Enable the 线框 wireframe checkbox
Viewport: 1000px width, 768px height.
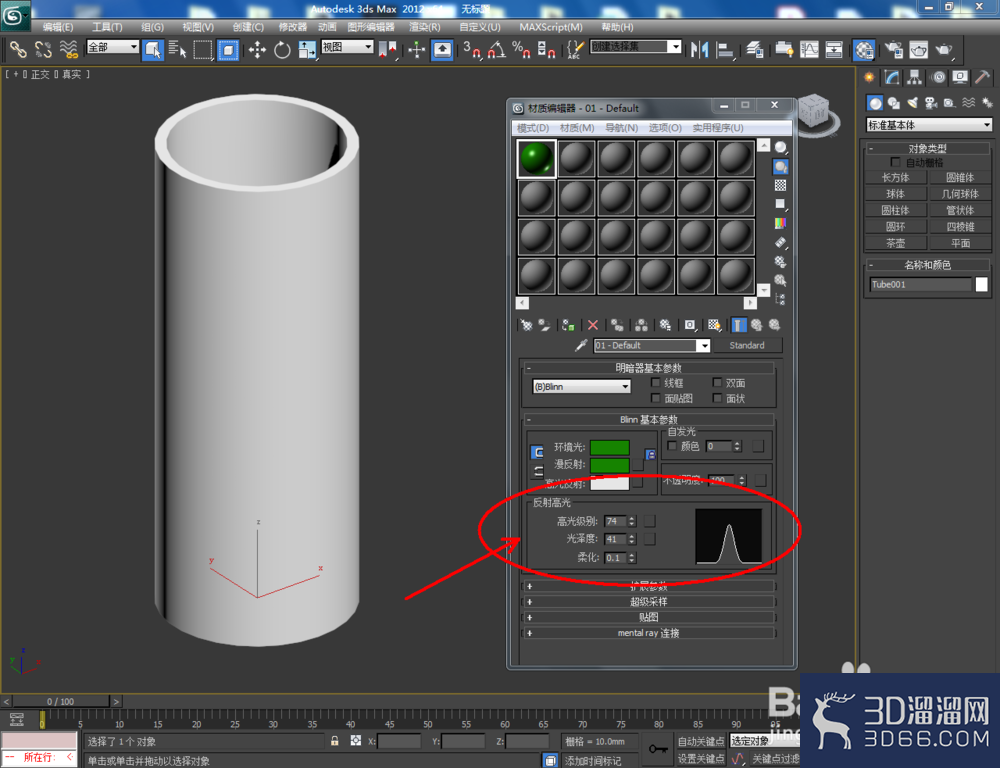coord(655,382)
